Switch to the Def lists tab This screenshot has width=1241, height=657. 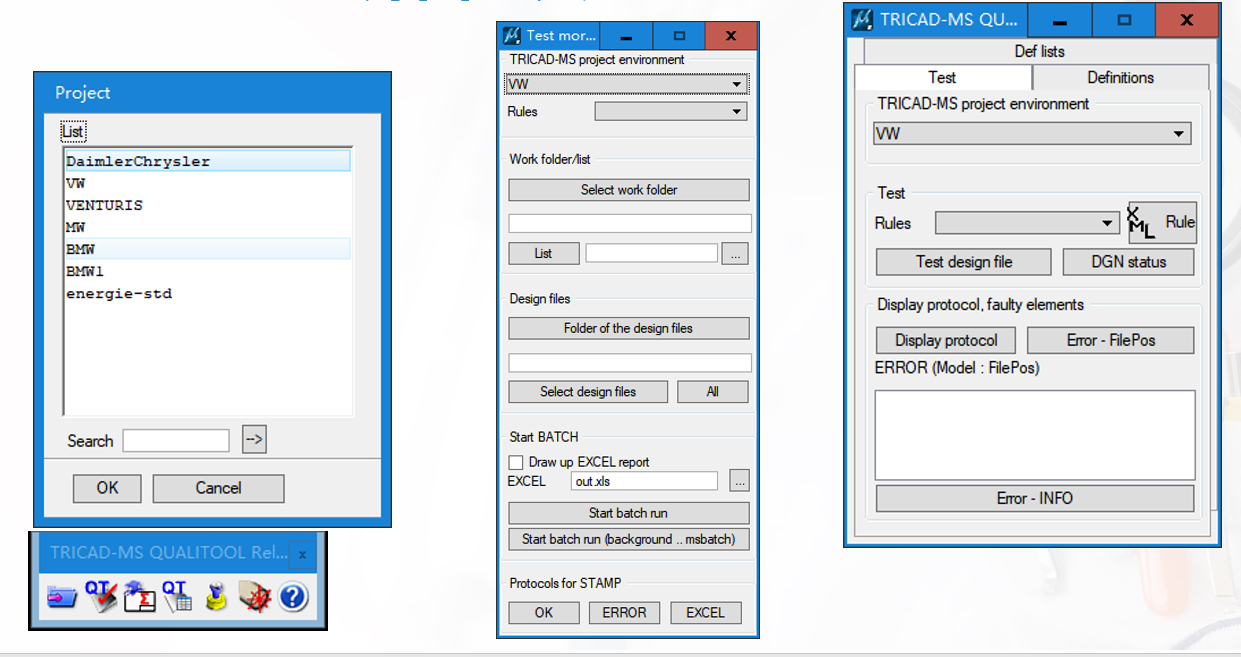[1039, 51]
